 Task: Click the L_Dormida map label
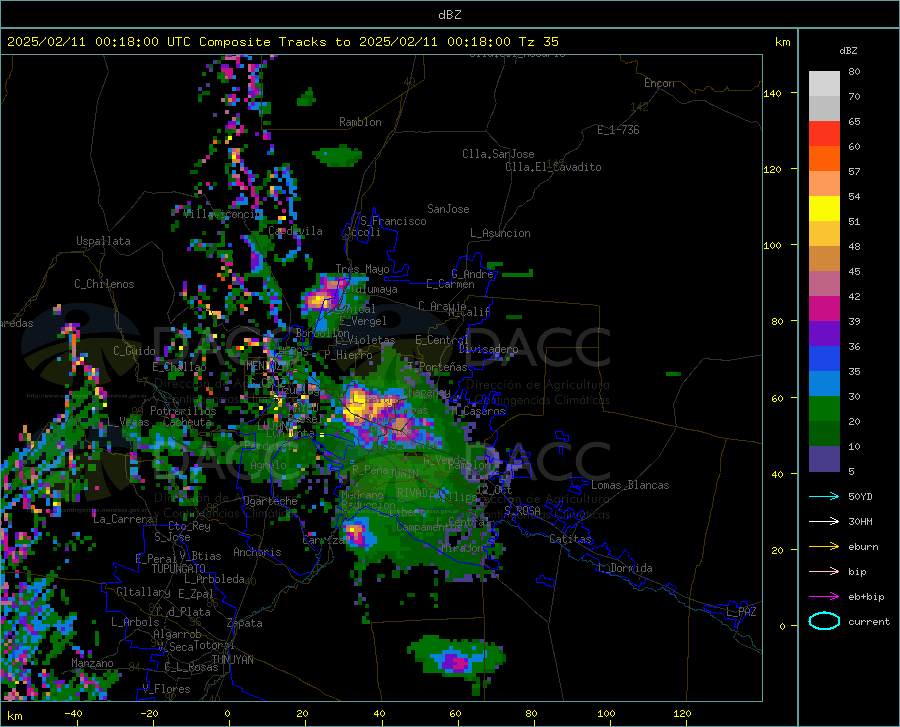point(624,568)
